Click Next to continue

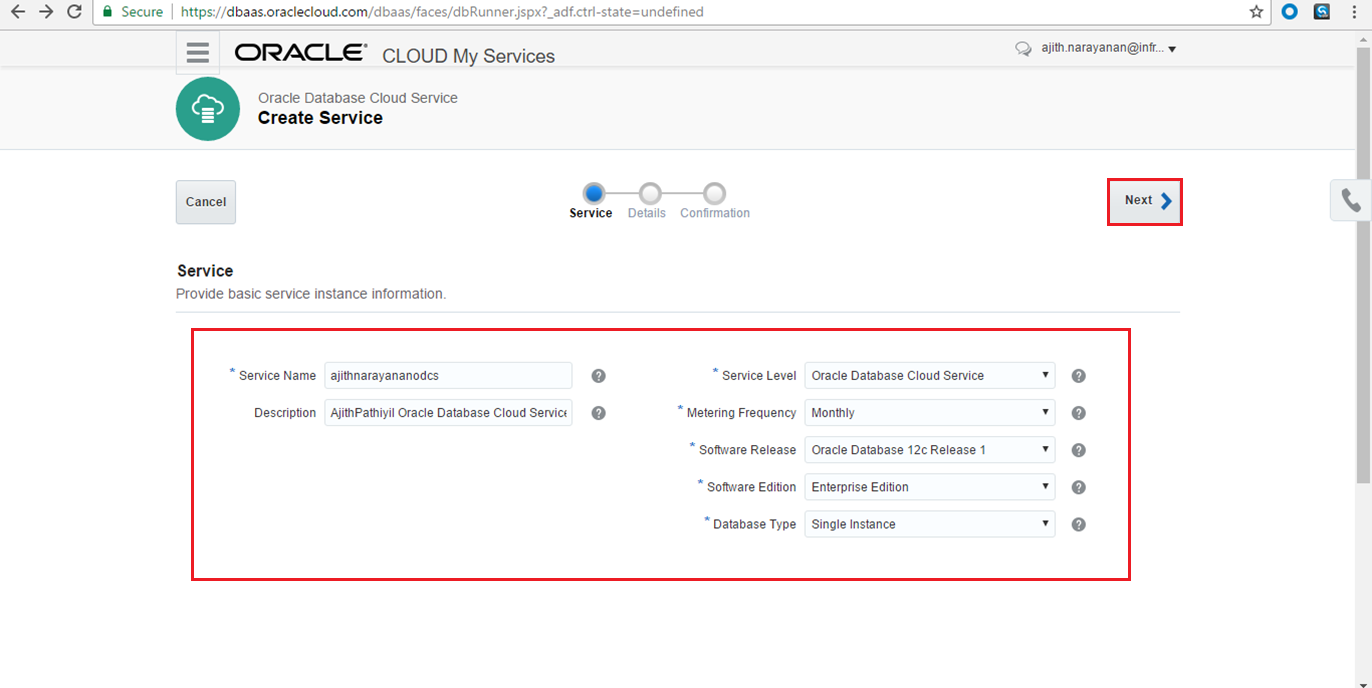[1145, 201]
